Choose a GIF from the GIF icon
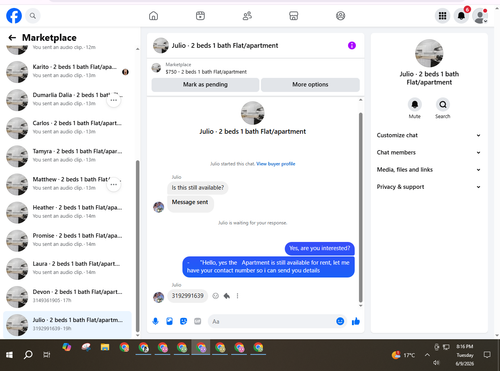 pyautogui.click(x=198, y=321)
